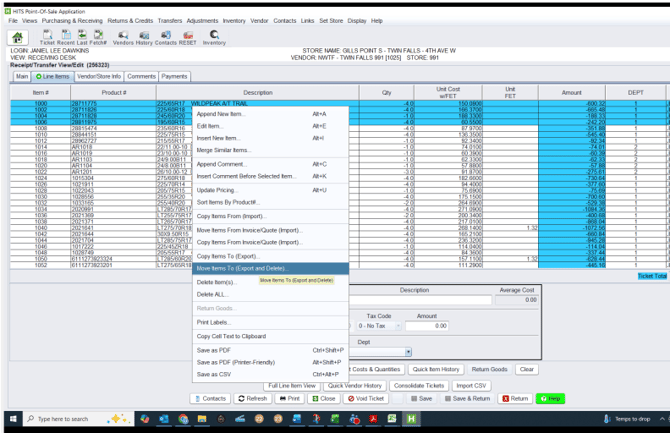Click the RESET toolbar icon
The image size is (670, 433).
pyautogui.click(x=188, y=37)
